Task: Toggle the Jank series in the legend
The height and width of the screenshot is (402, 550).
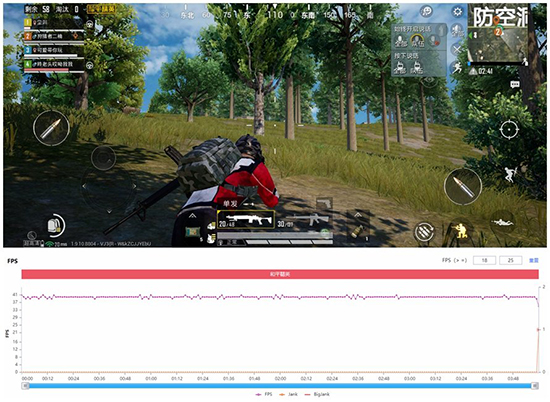Action: click(x=288, y=394)
